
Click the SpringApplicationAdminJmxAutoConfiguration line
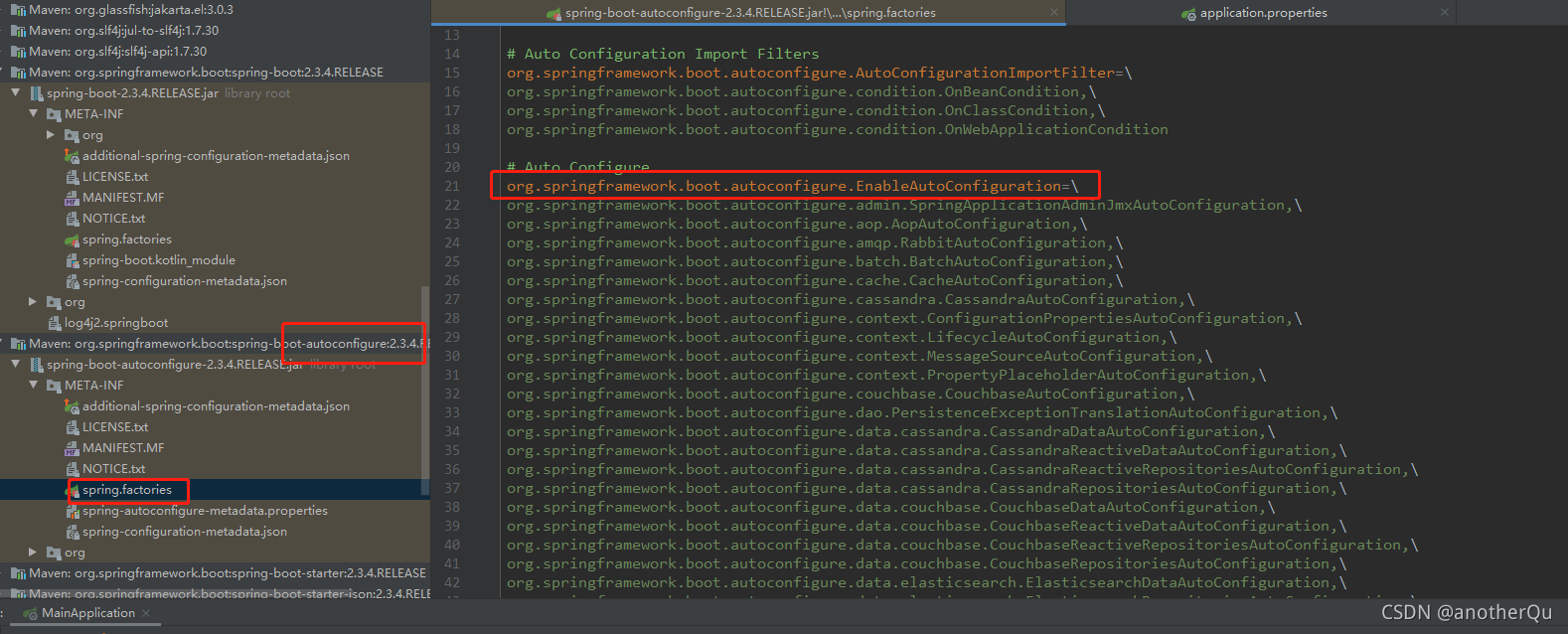click(x=904, y=205)
